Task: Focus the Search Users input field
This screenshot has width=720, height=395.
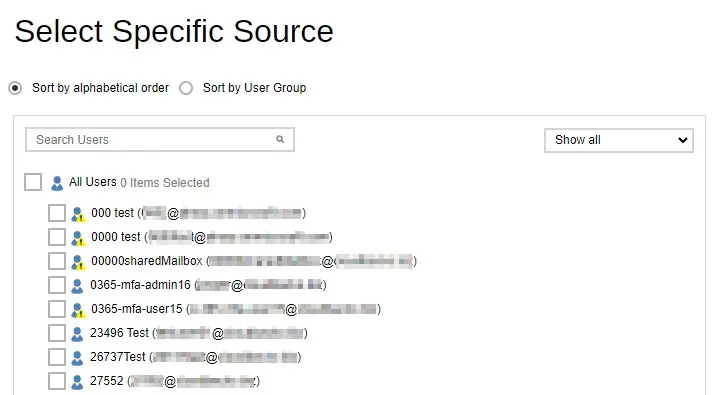Action: coord(160,140)
